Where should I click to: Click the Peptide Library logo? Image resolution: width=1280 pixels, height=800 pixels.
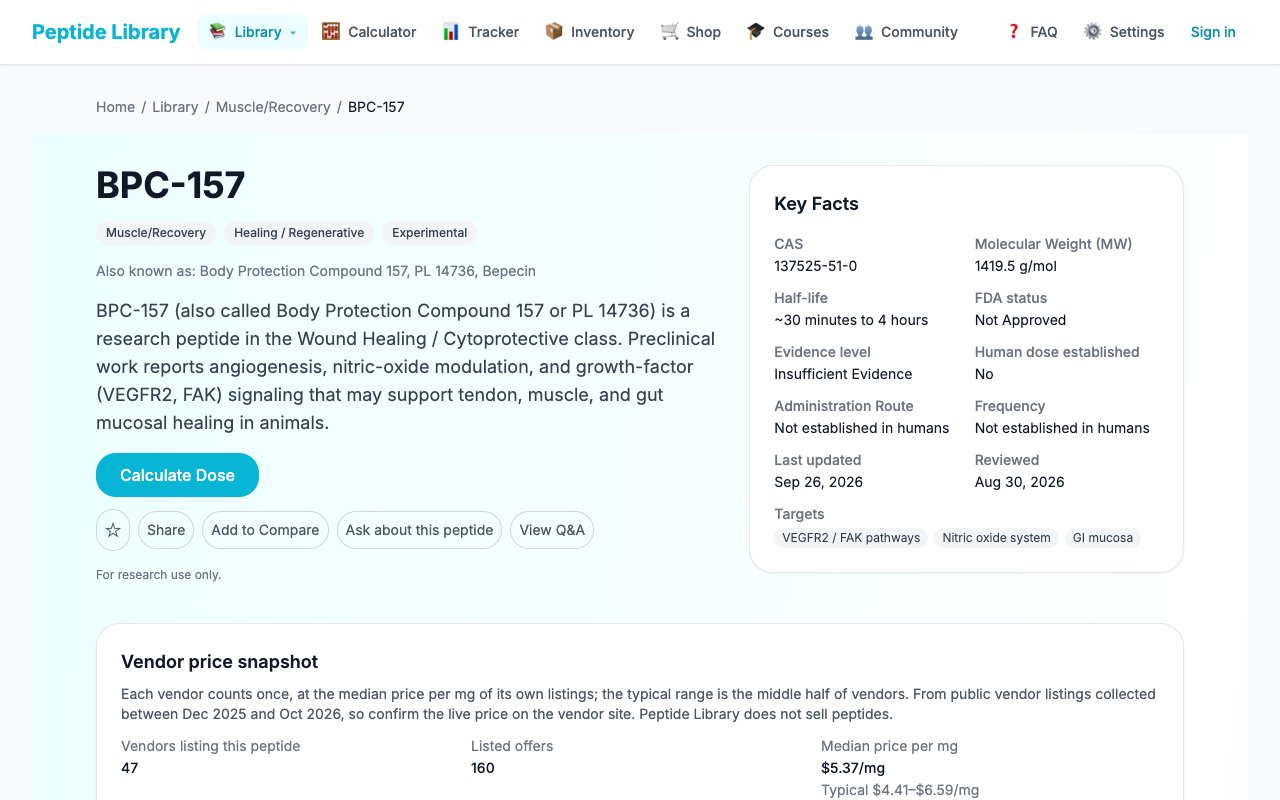coord(106,32)
